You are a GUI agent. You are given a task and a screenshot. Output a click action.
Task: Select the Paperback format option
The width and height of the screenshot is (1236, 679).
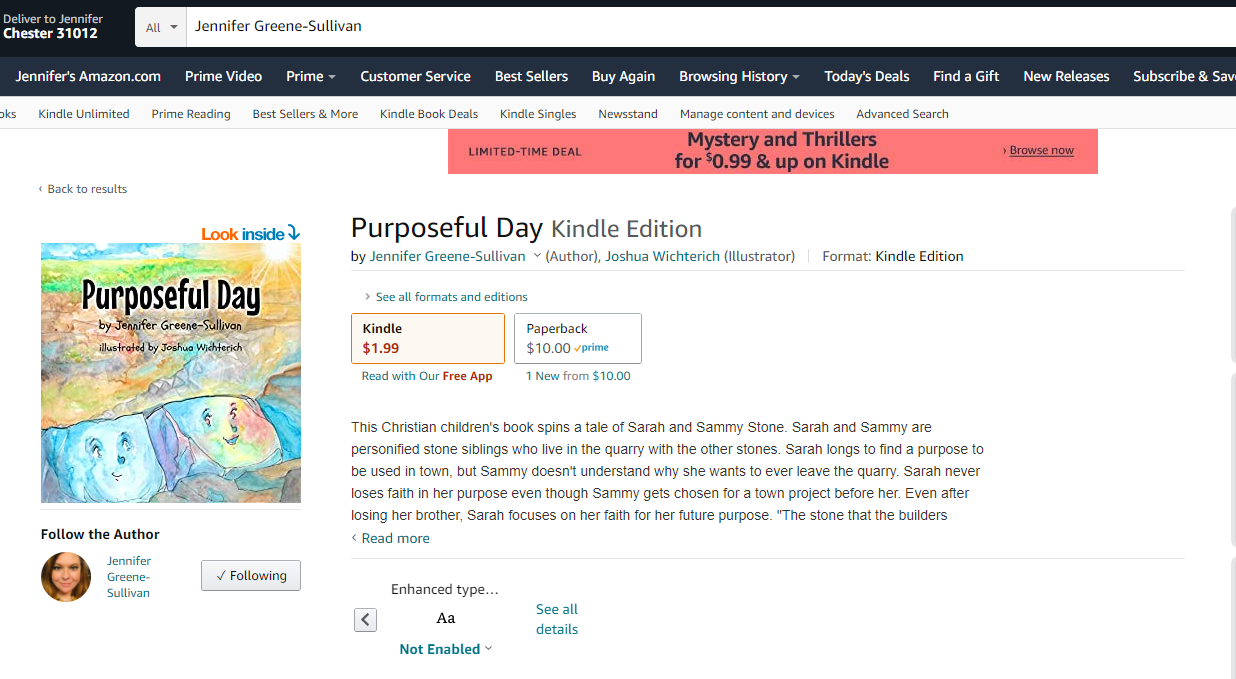click(x=577, y=338)
